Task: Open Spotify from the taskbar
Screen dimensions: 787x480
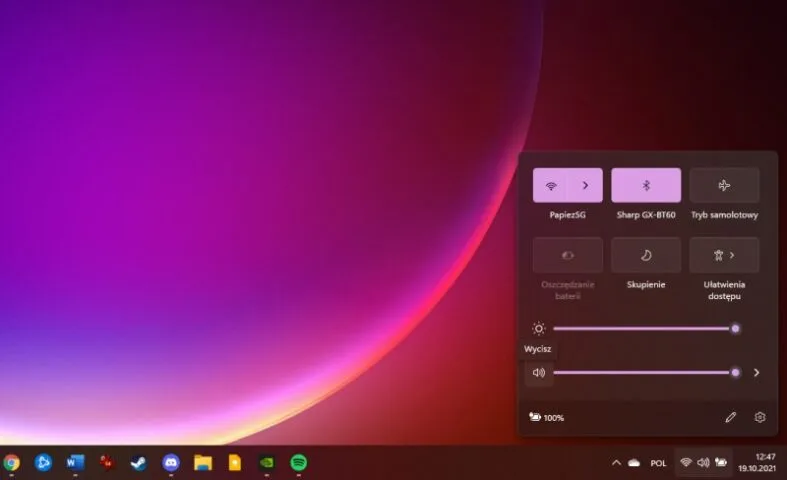Action: pyautogui.click(x=299, y=462)
